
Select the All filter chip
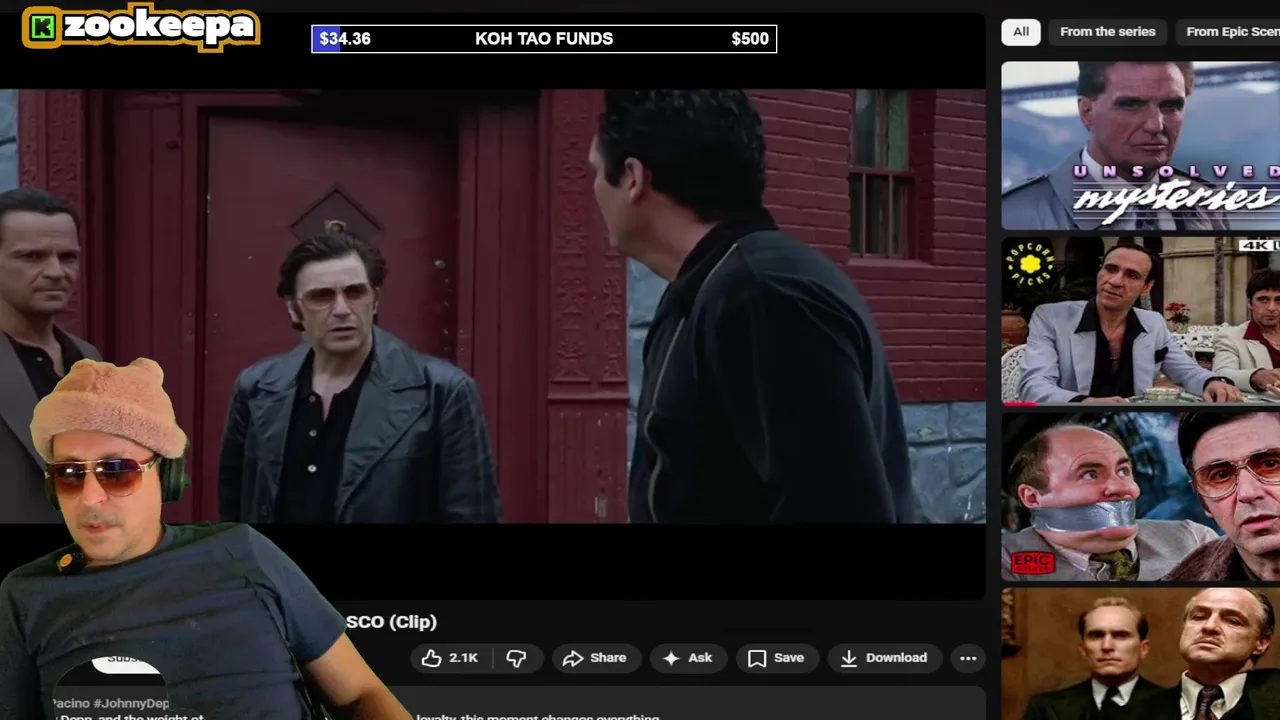coord(1021,32)
